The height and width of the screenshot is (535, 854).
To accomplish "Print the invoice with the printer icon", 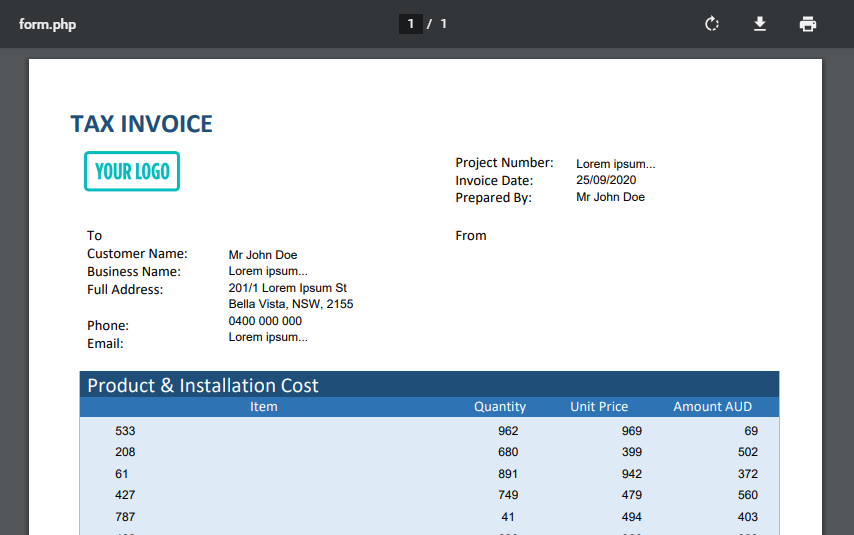I will click(808, 24).
